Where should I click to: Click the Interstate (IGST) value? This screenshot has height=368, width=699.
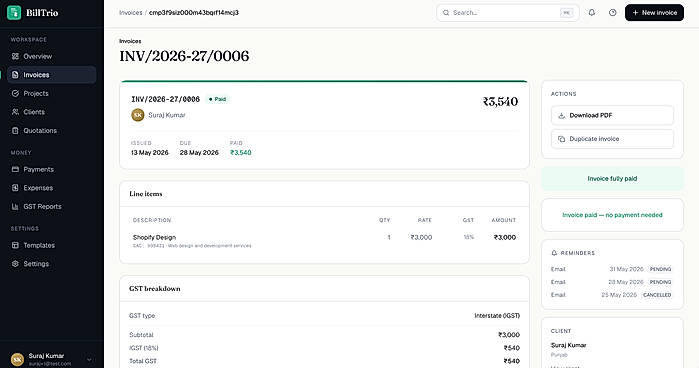pyautogui.click(x=497, y=316)
